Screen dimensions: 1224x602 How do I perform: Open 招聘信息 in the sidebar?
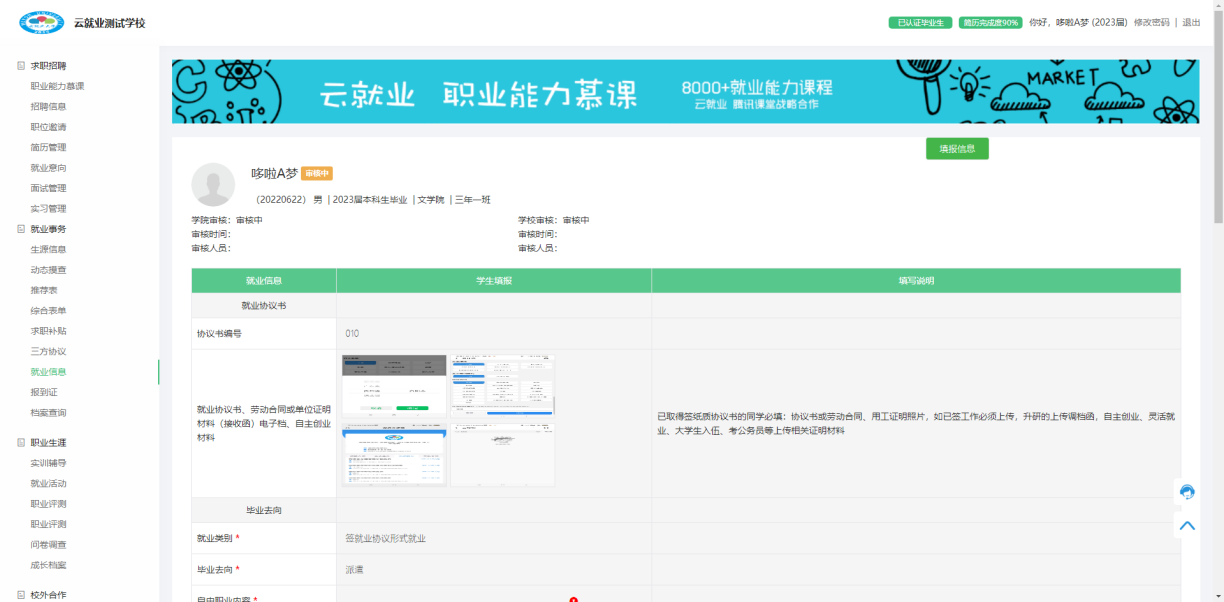[48, 107]
